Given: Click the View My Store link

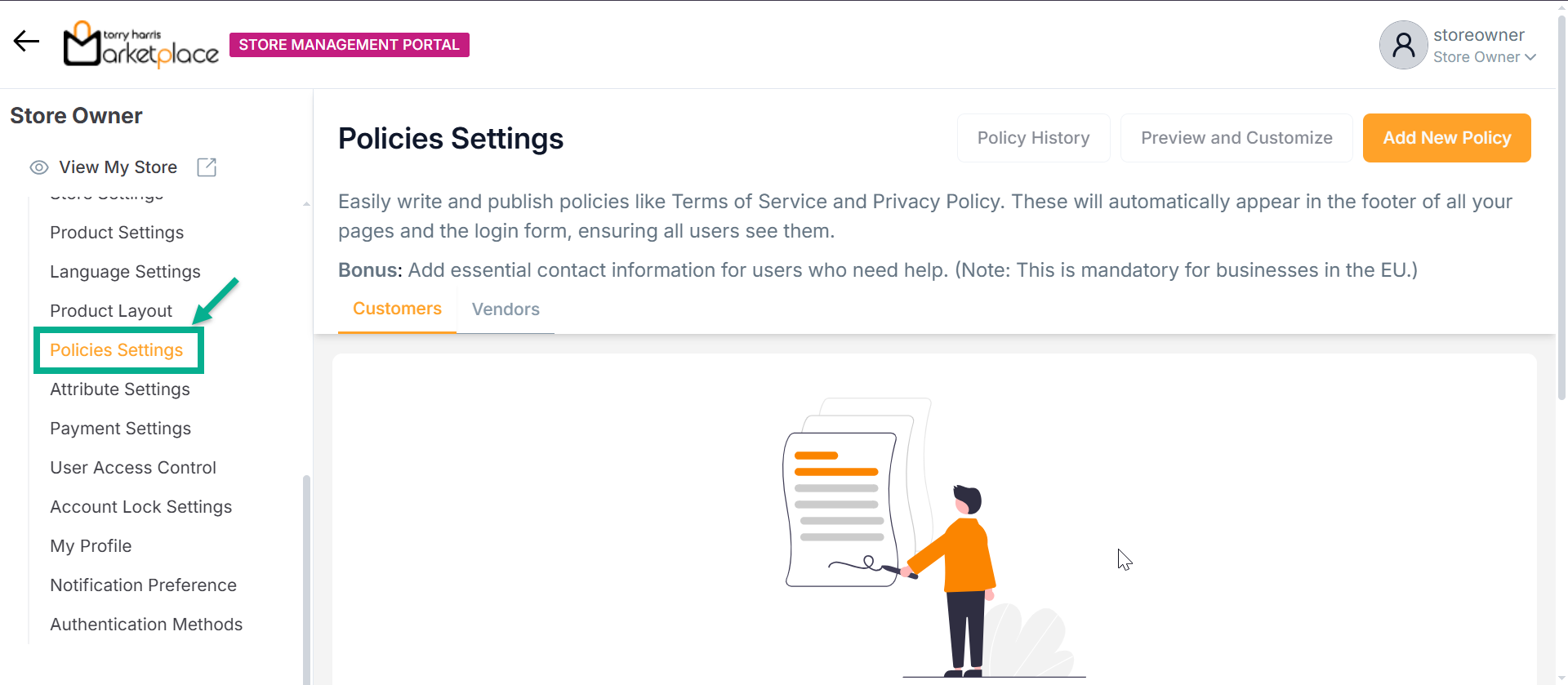Looking at the screenshot, I should (118, 167).
